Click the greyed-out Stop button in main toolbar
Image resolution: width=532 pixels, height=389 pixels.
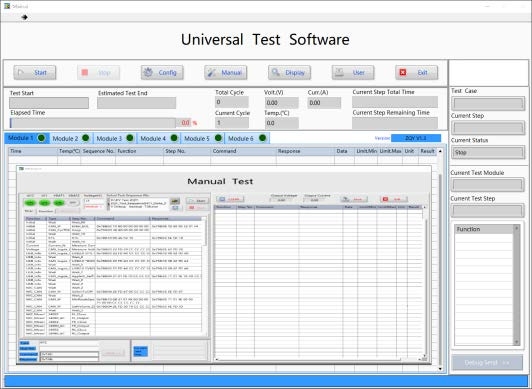point(98,73)
